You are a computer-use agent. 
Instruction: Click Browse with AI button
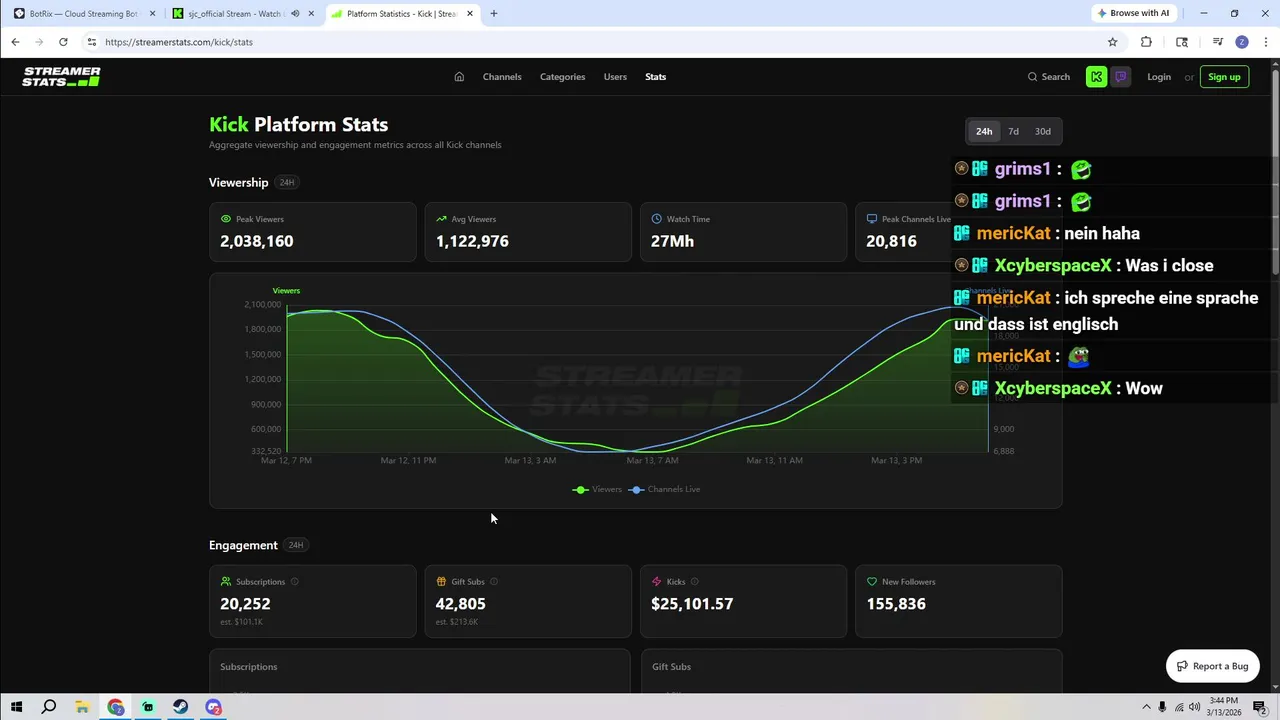click(x=1133, y=13)
